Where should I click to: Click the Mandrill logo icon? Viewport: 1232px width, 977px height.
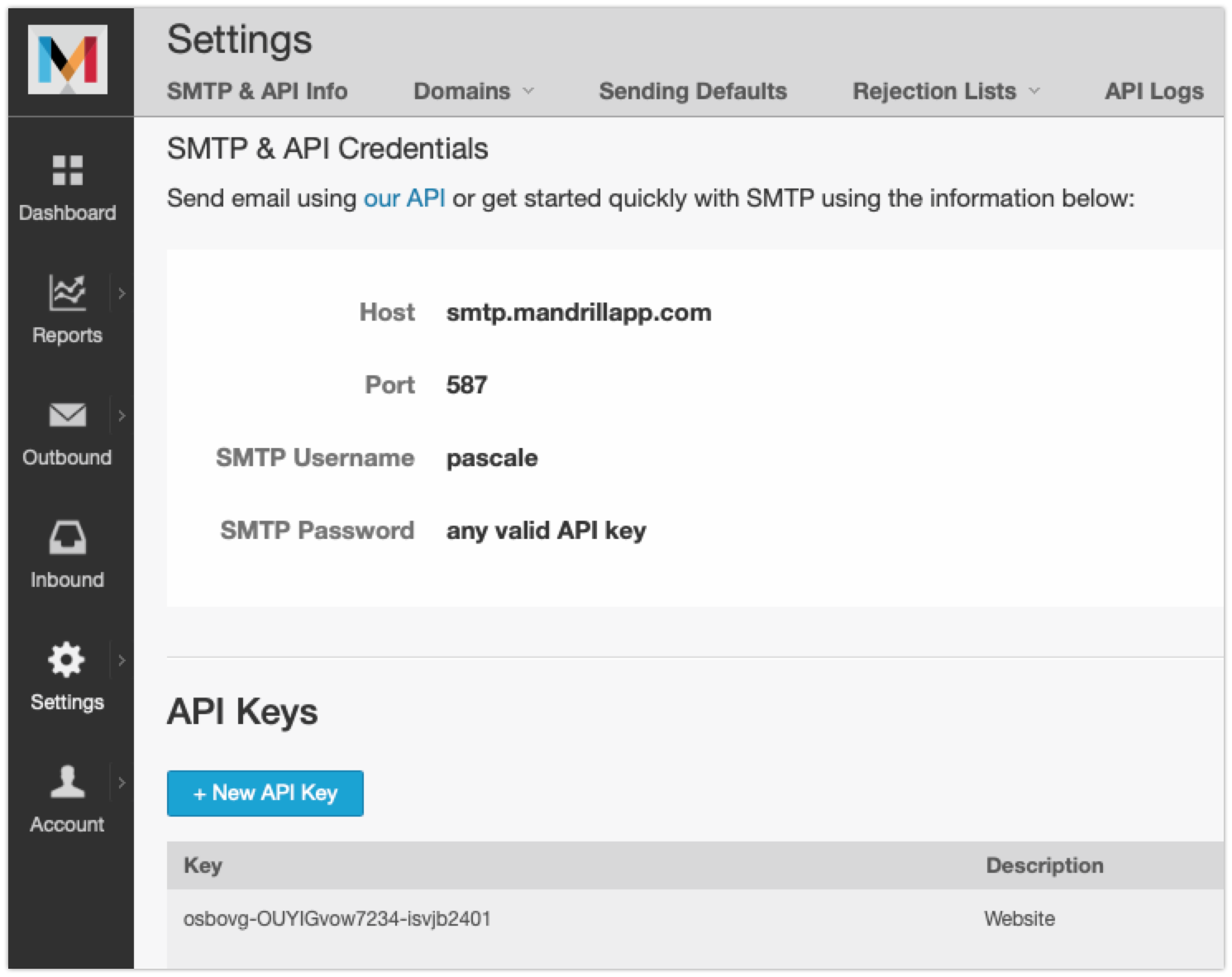[68, 60]
